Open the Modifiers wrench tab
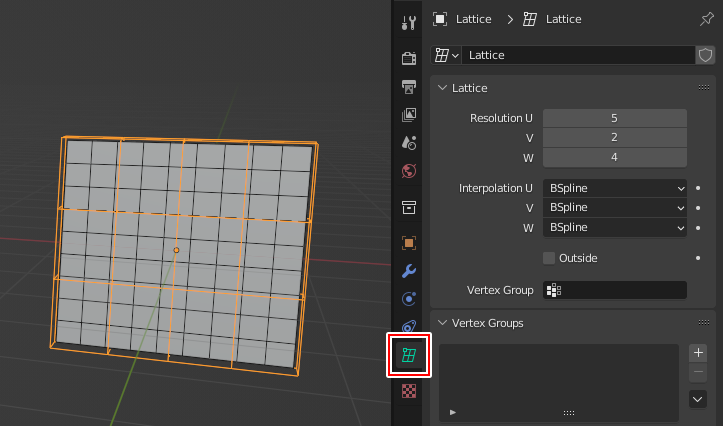723x426 pixels. [408, 271]
